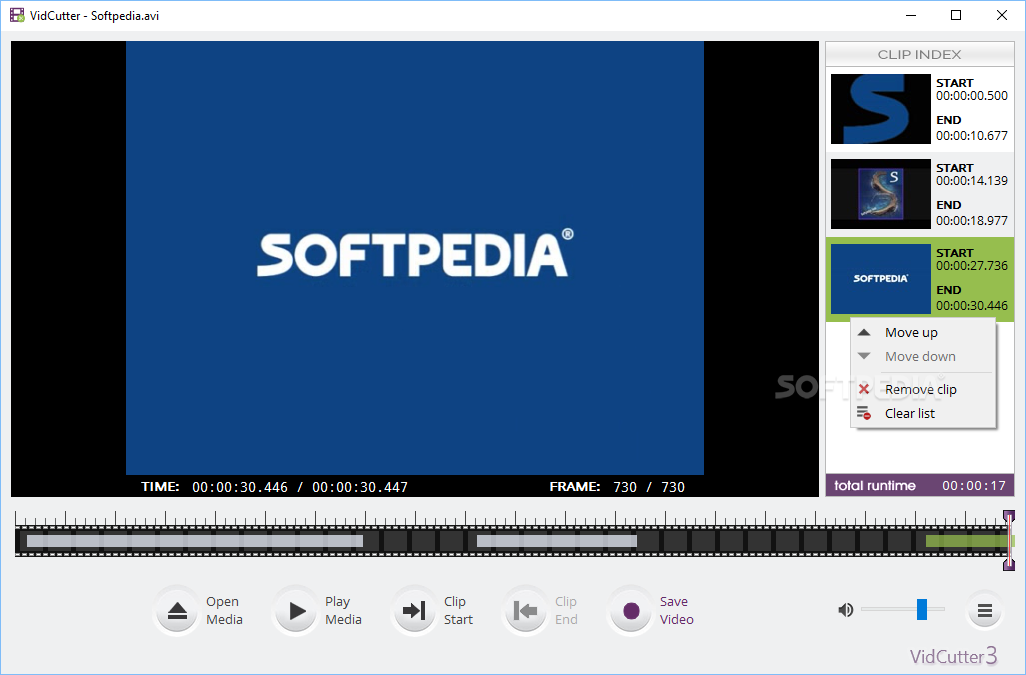Click the Save Video record icon
The height and width of the screenshot is (675, 1026).
click(x=631, y=611)
